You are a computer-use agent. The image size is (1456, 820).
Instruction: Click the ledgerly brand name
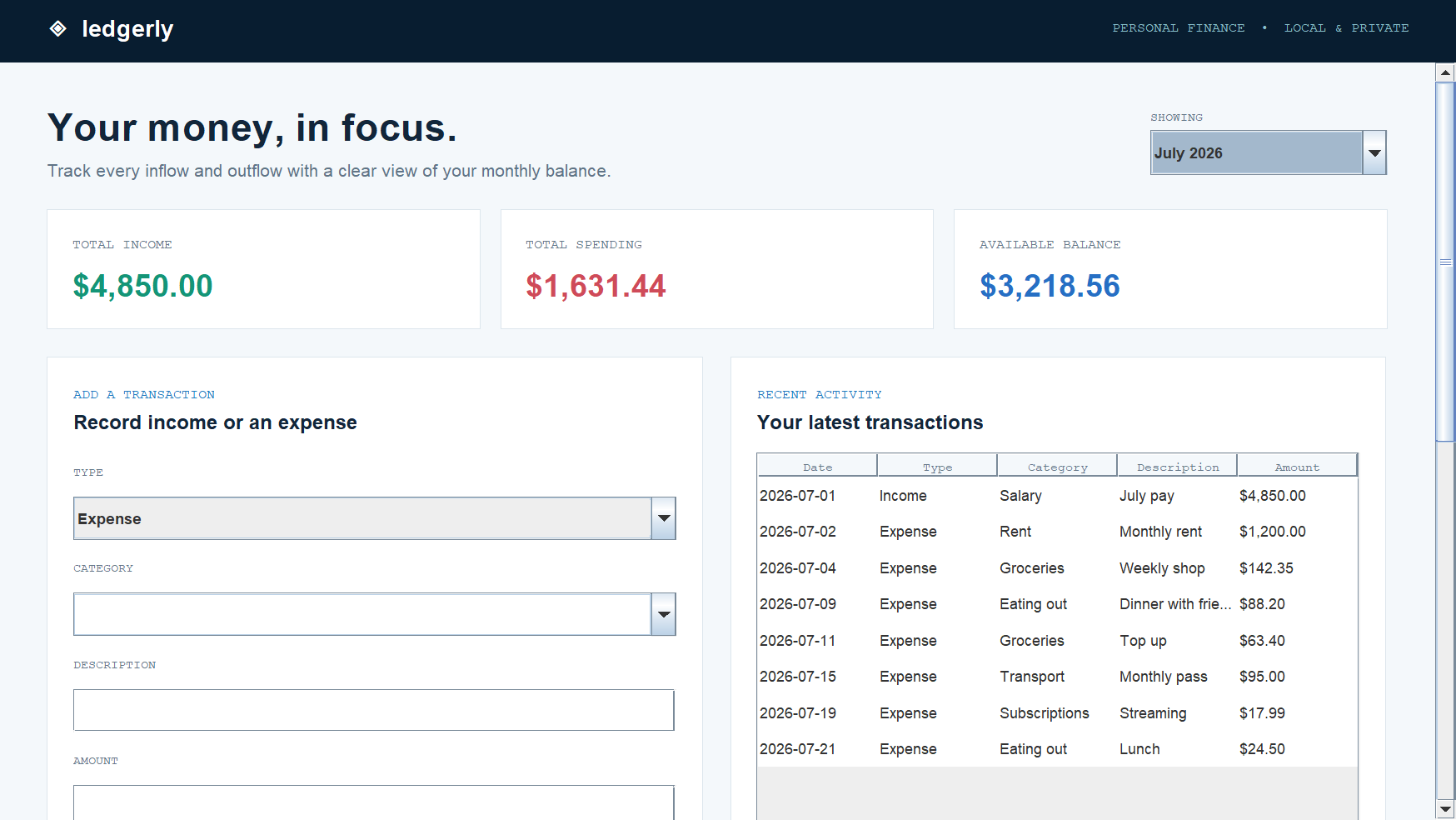click(127, 29)
